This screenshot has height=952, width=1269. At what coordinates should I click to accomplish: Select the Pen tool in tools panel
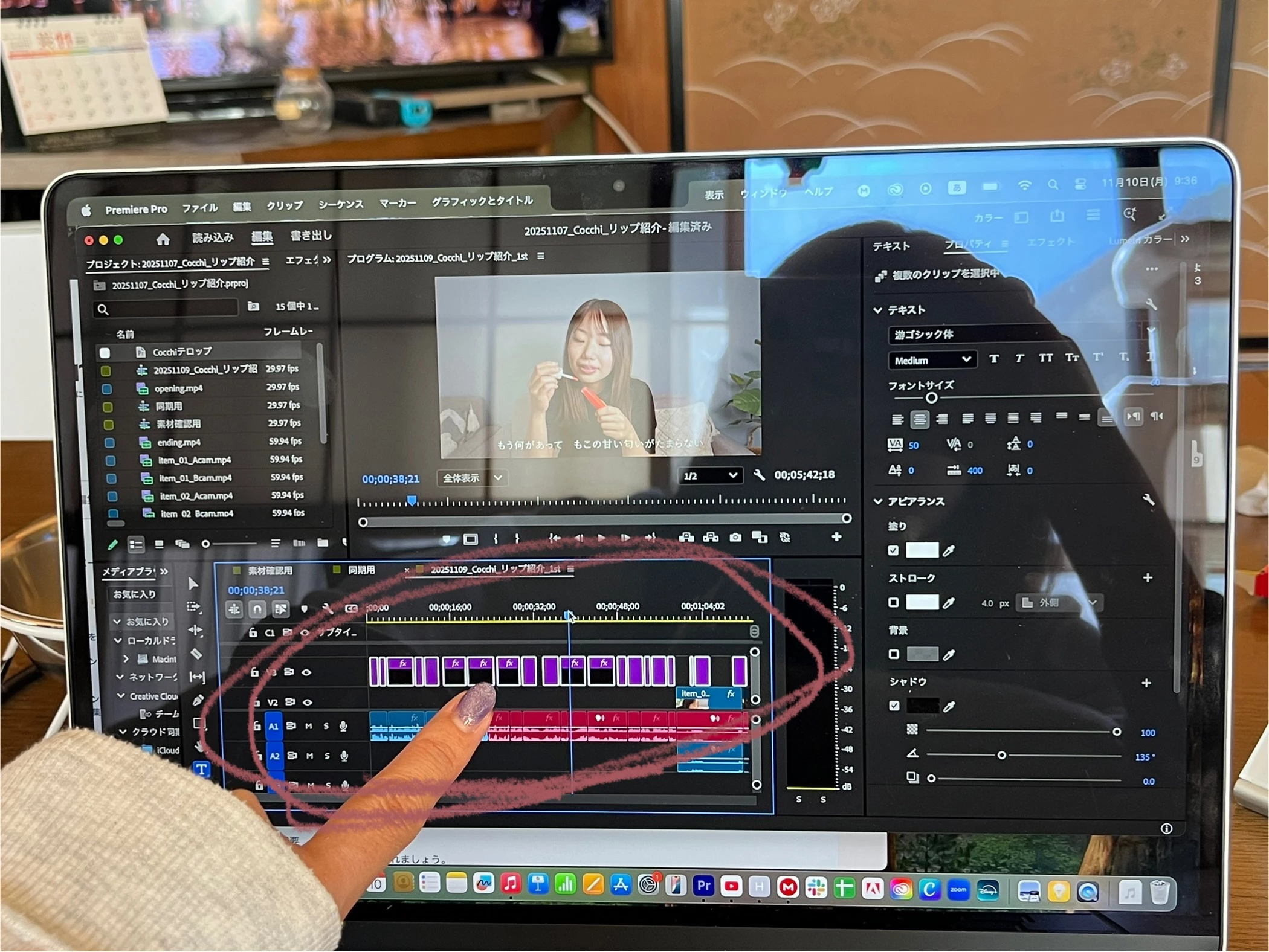click(x=198, y=700)
